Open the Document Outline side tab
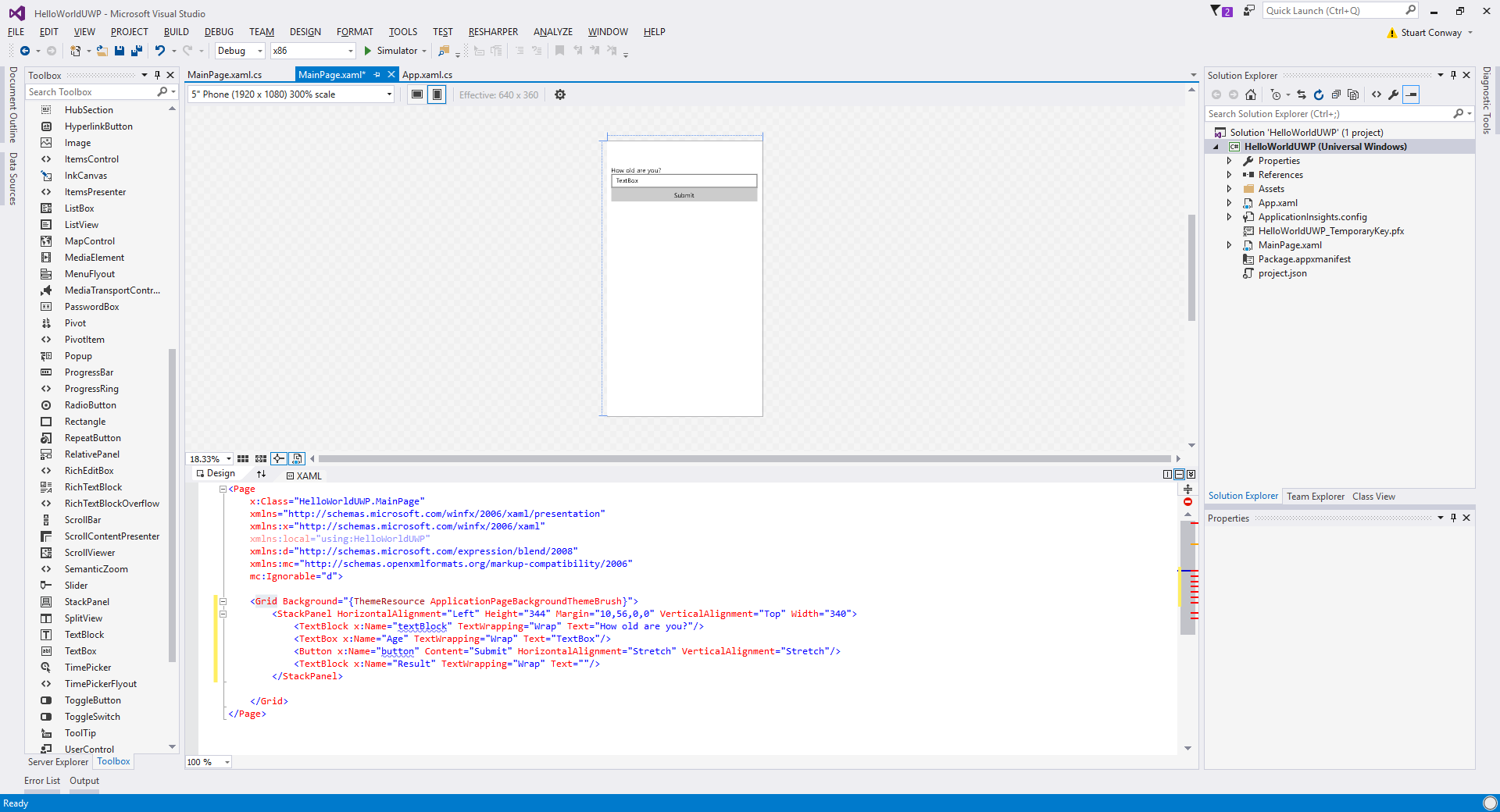 point(13,105)
